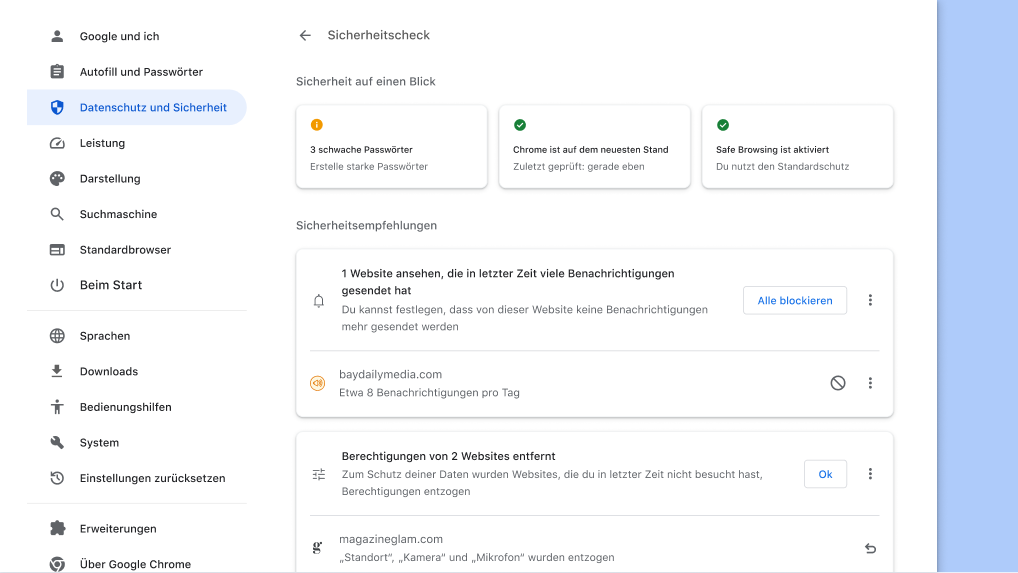Click the shield icon for Datenschutz und Sicherheit
The image size is (1018, 573).
coord(57,107)
